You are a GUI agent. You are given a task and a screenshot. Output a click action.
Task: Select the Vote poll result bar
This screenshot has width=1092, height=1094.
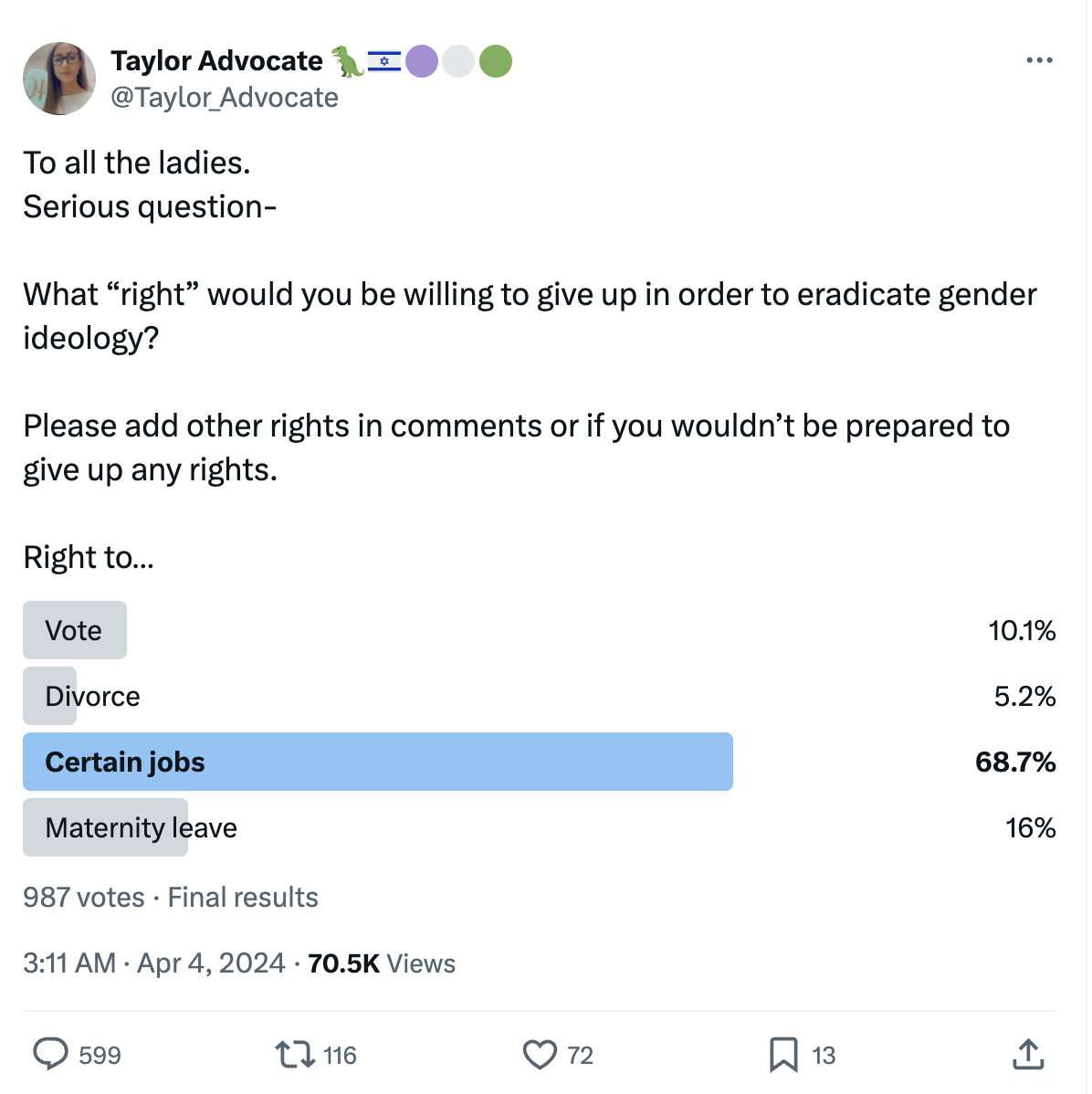pyautogui.click(x=75, y=630)
